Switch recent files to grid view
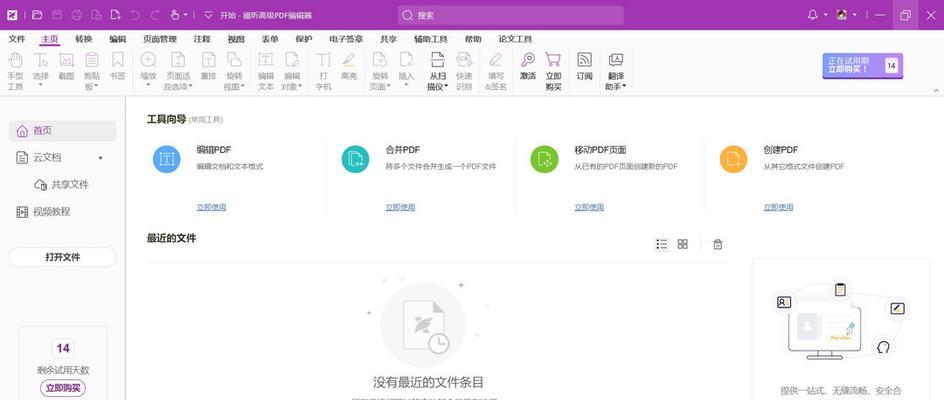944x400 pixels. click(682, 244)
